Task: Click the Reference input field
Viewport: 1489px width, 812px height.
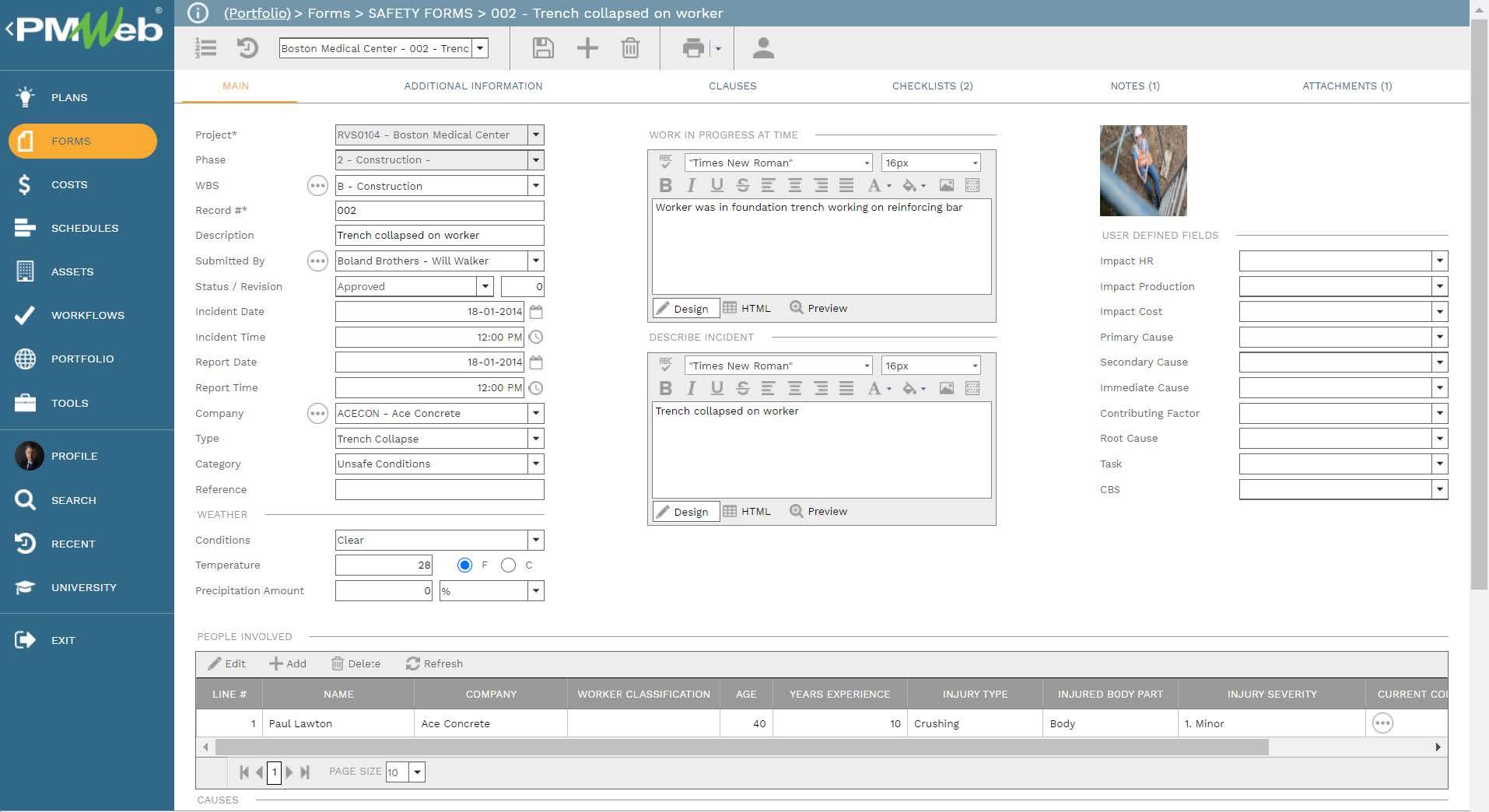Action: (x=440, y=490)
